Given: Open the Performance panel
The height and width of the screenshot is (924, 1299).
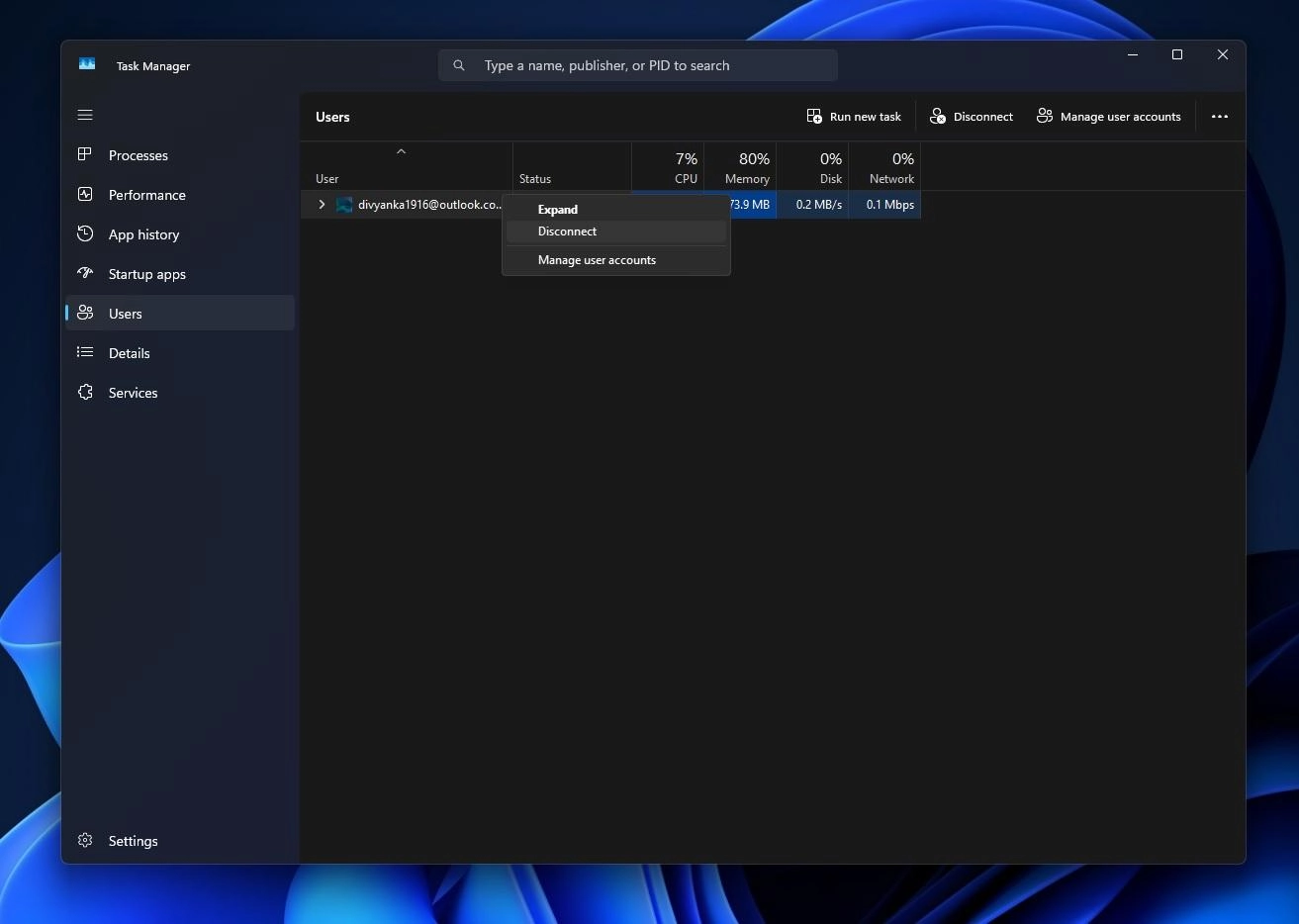Looking at the screenshot, I should (x=146, y=195).
